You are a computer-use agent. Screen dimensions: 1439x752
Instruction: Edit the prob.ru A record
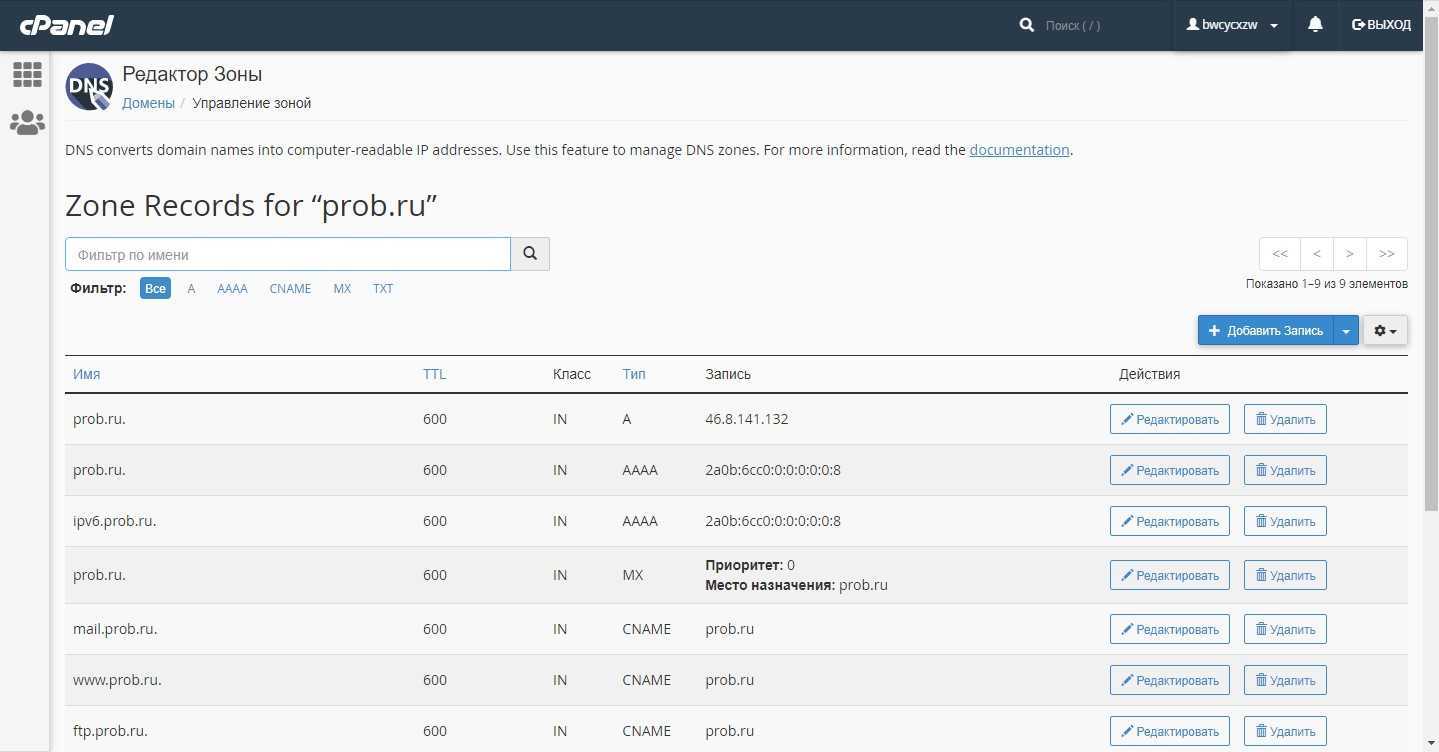pyautogui.click(x=1169, y=419)
